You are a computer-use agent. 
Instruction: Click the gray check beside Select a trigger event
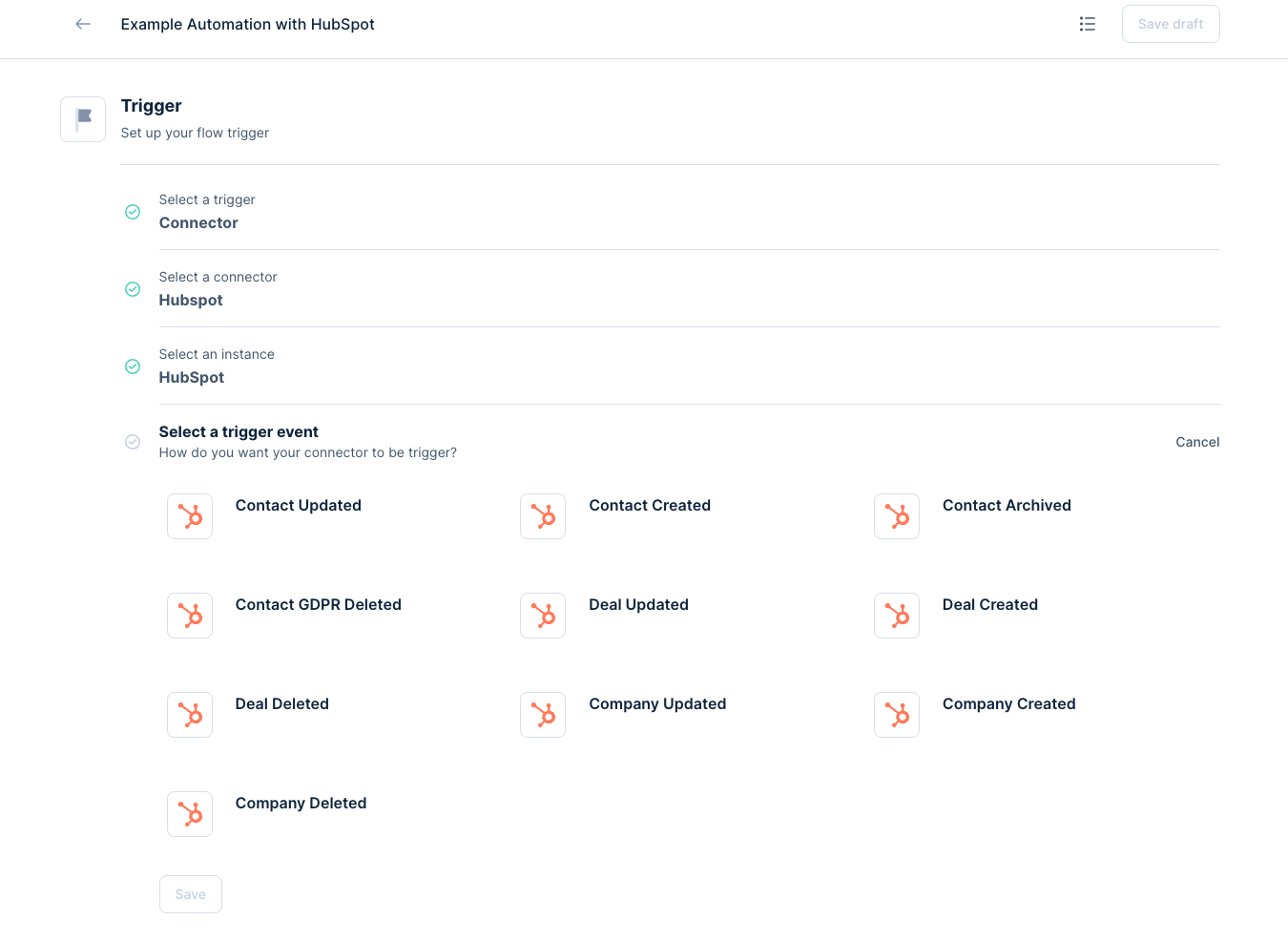pyautogui.click(x=133, y=442)
